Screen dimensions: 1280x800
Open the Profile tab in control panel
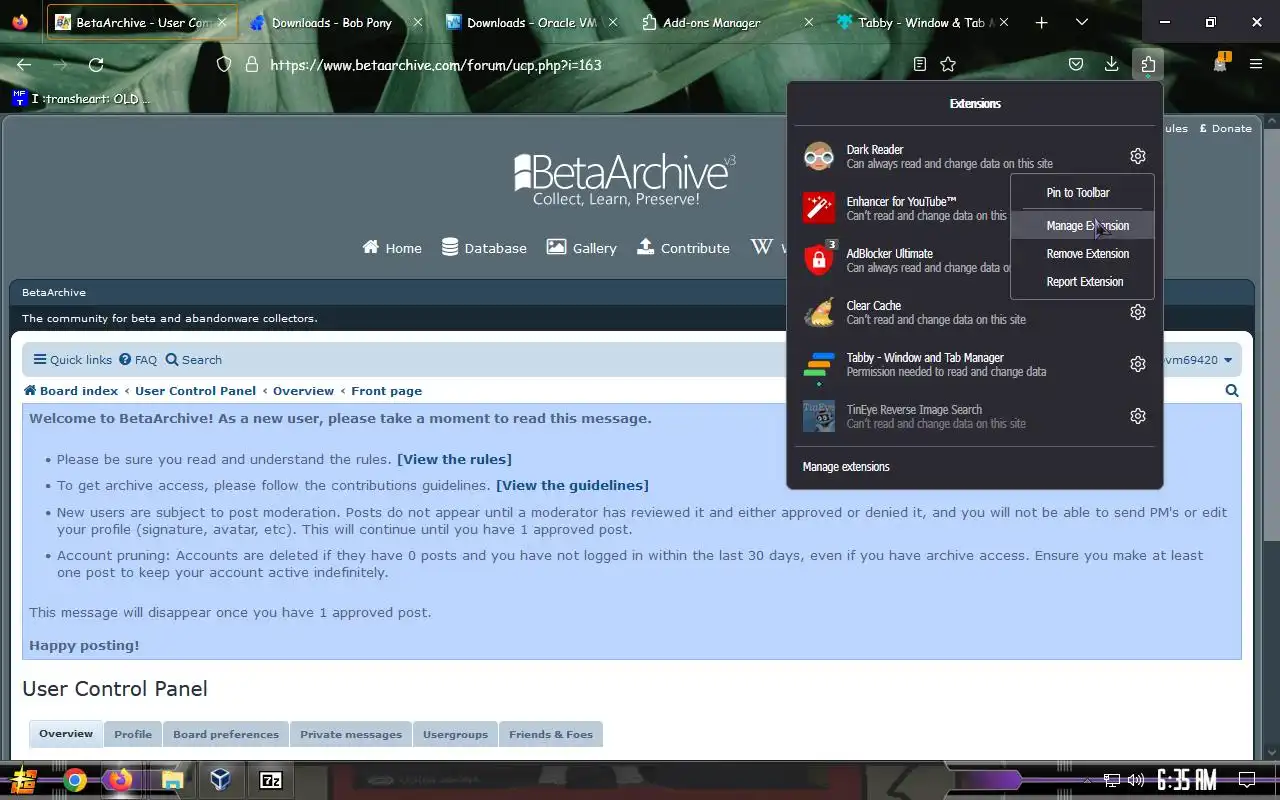click(x=133, y=734)
